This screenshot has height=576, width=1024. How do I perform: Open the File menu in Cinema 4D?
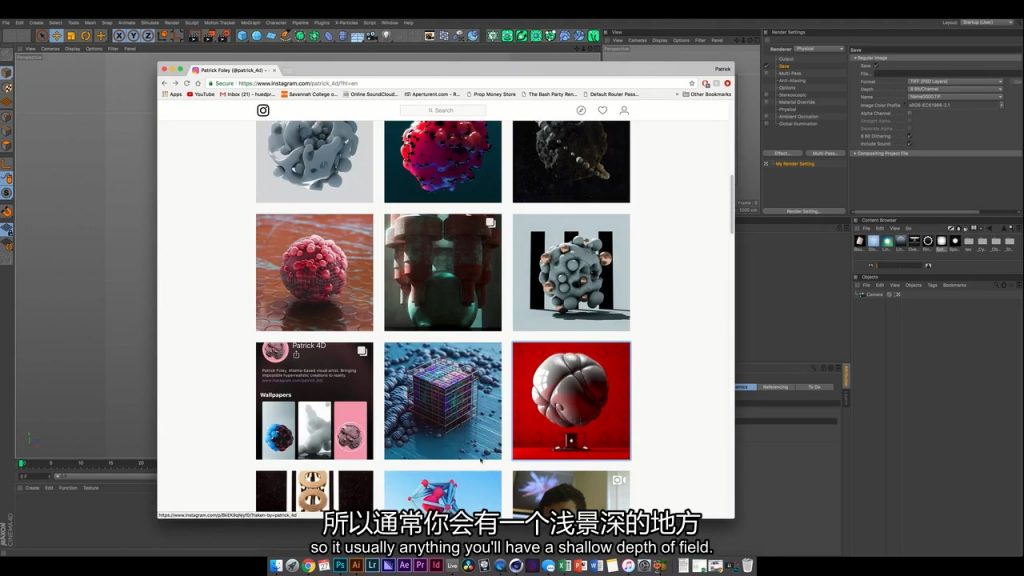coord(6,23)
